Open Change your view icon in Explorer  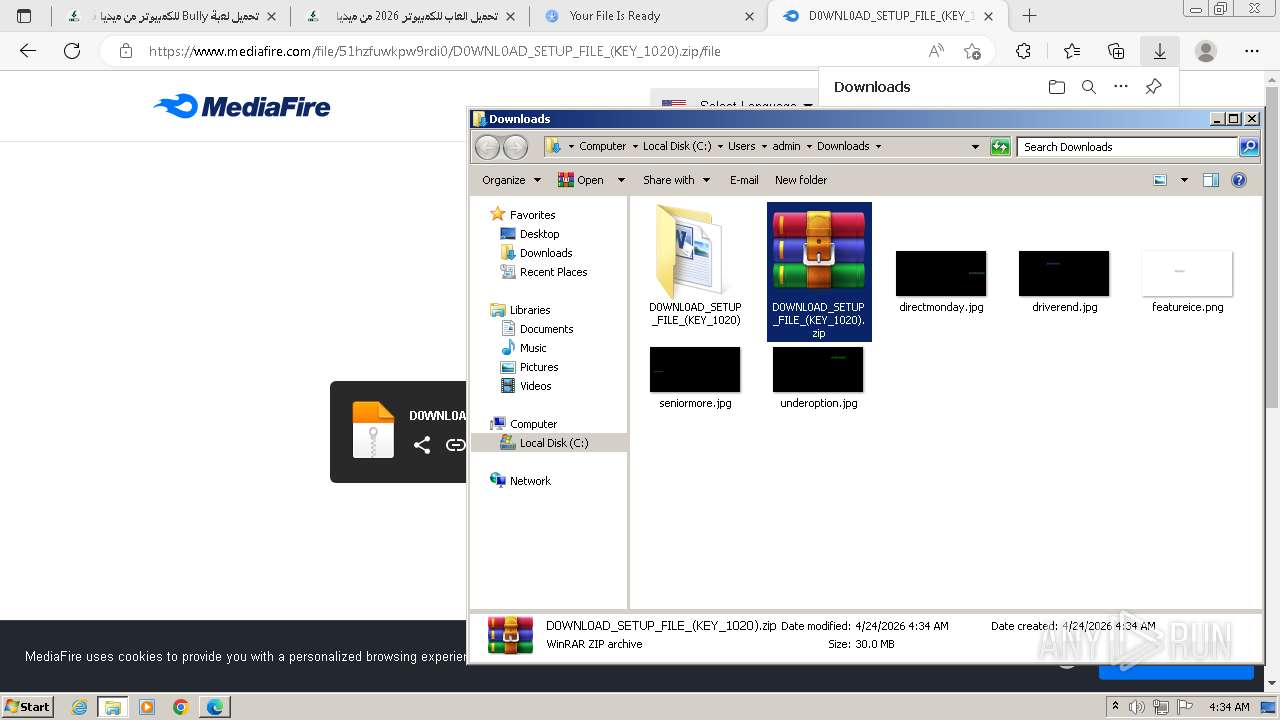click(x=1160, y=180)
